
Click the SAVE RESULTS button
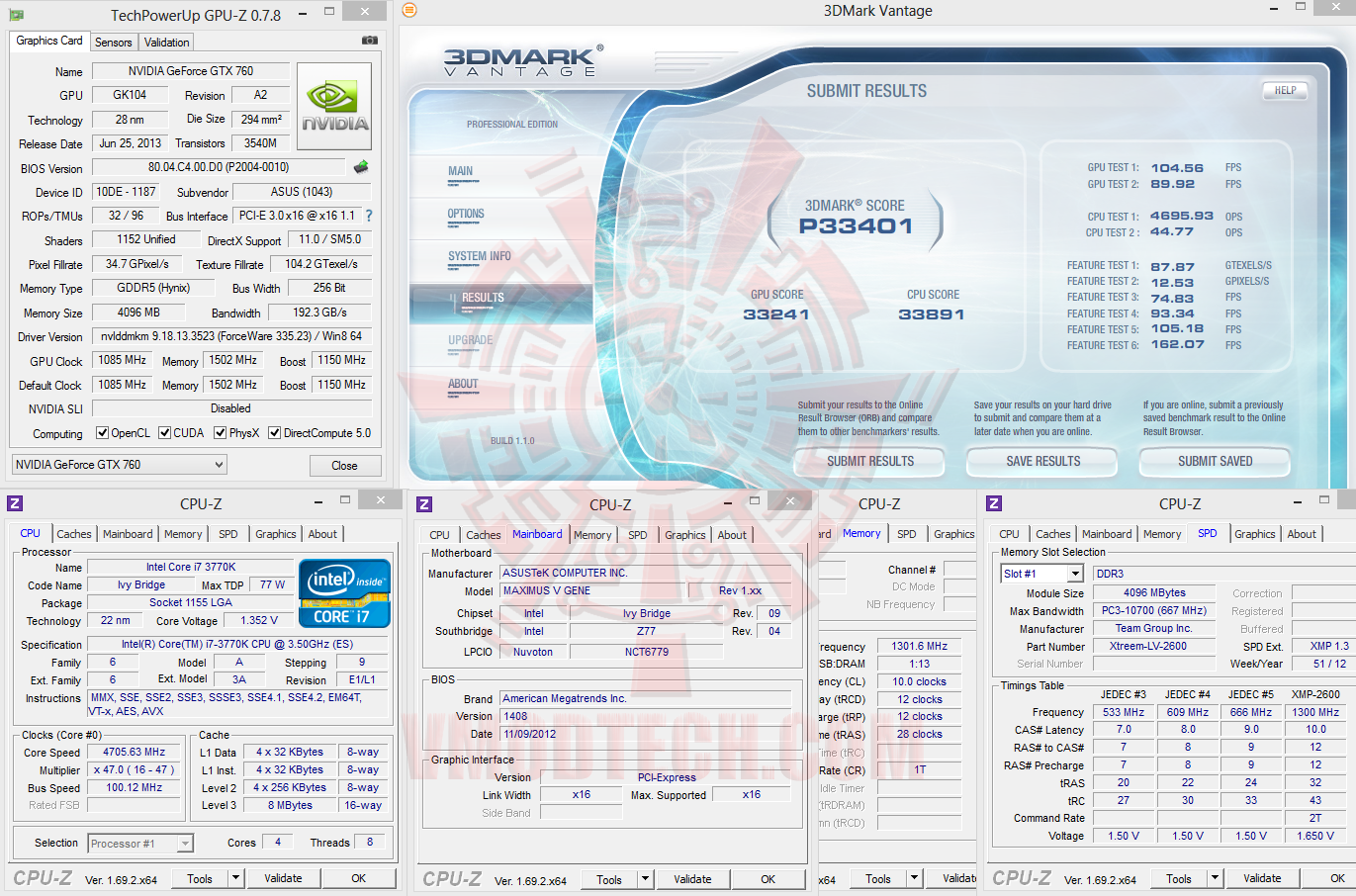pos(1042,461)
